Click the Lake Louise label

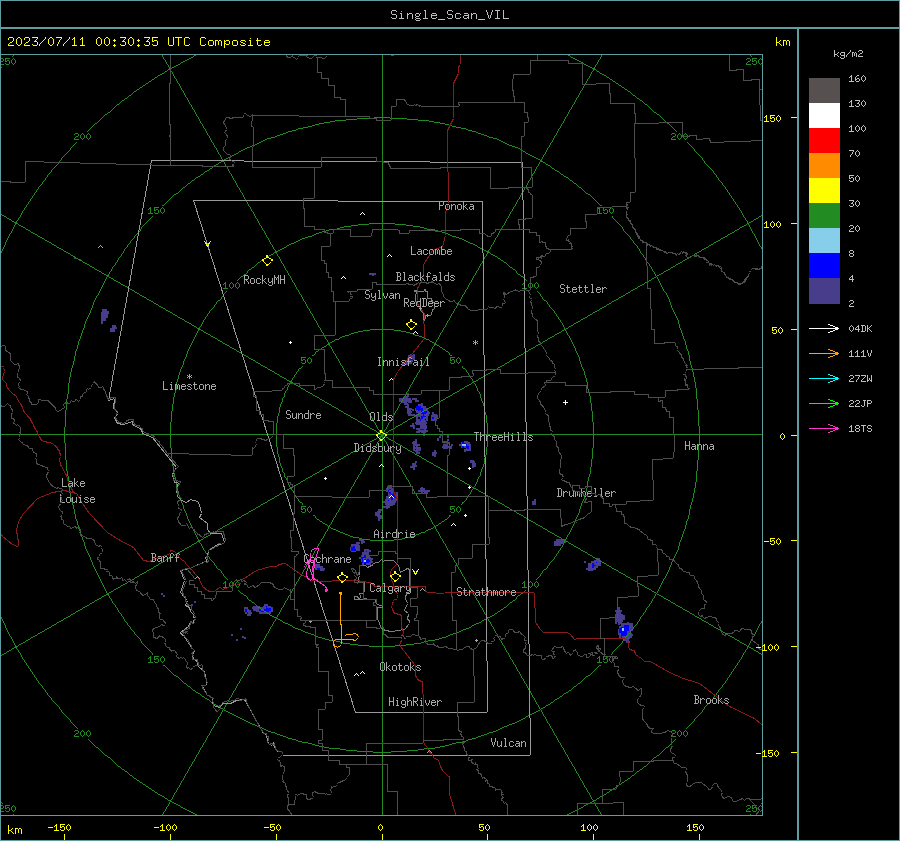77,491
